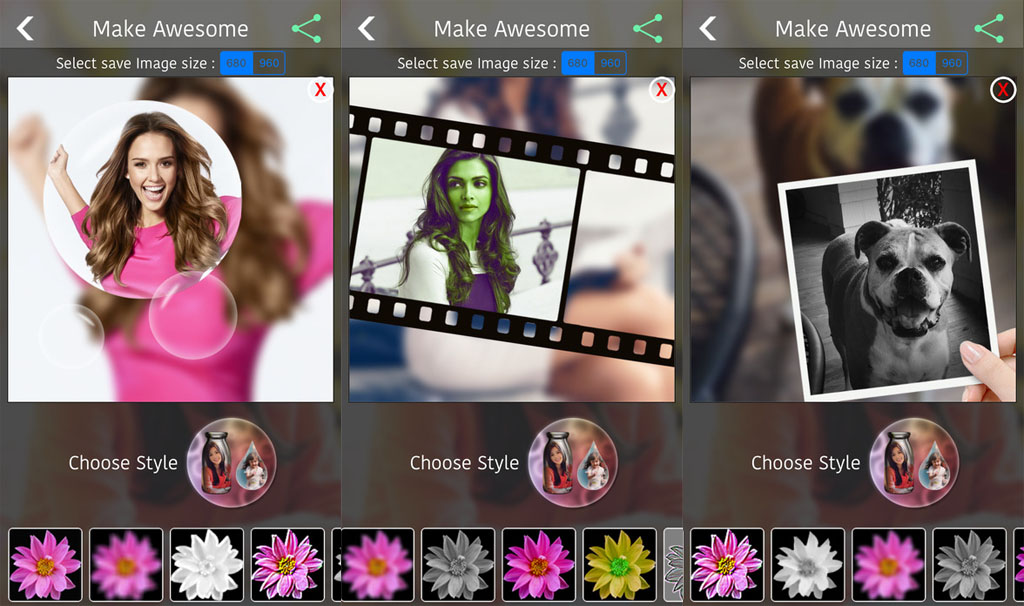This screenshot has height=606, width=1024.
Task: Open Choose Style below the film strip photo
Action: click(572, 462)
